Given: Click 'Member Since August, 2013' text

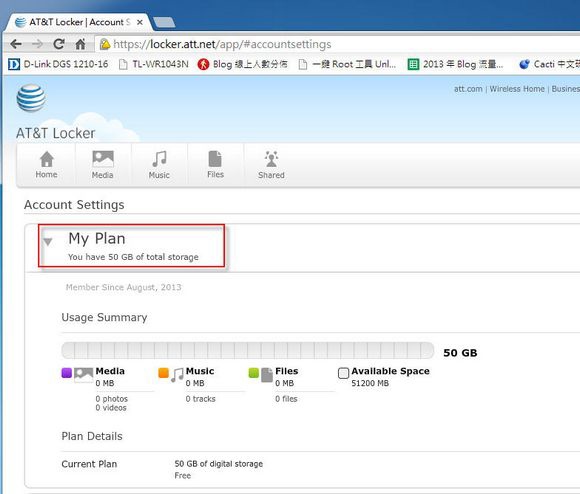Looking at the screenshot, I should pyautogui.click(x=124, y=287).
